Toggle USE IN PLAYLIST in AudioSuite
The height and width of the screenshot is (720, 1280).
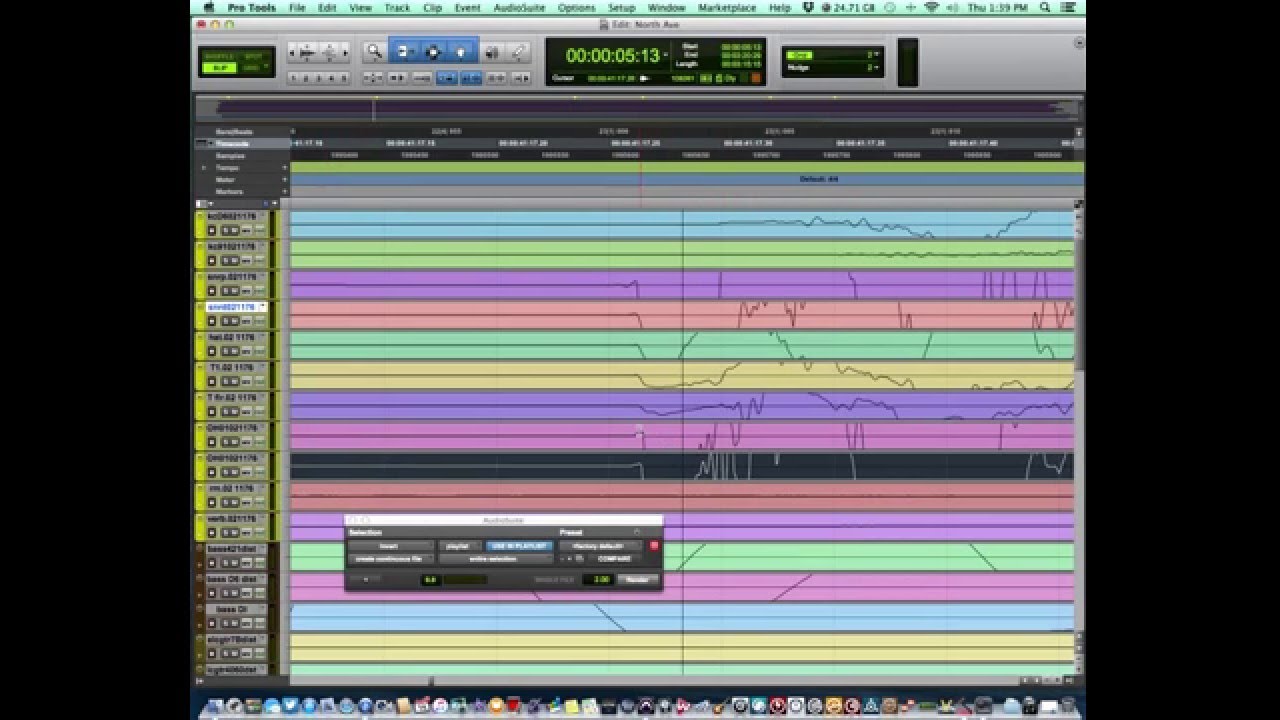(520, 546)
